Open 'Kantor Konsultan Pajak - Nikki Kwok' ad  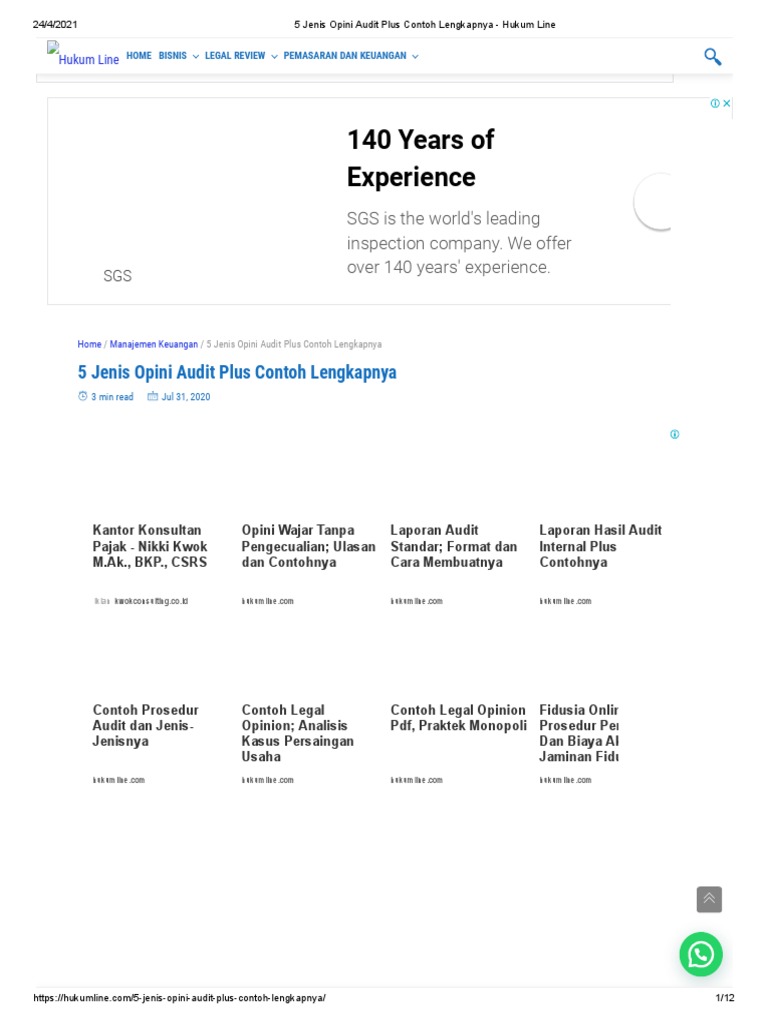pyautogui.click(x=149, y=546)
